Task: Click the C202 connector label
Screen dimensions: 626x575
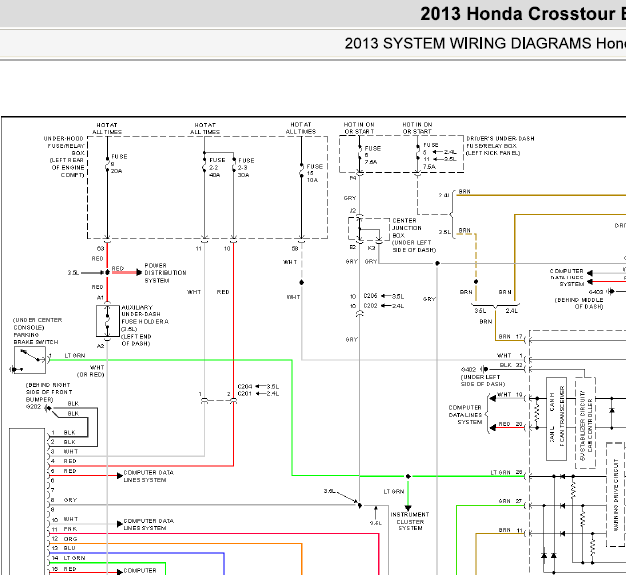Action: [x=370, y=306]
